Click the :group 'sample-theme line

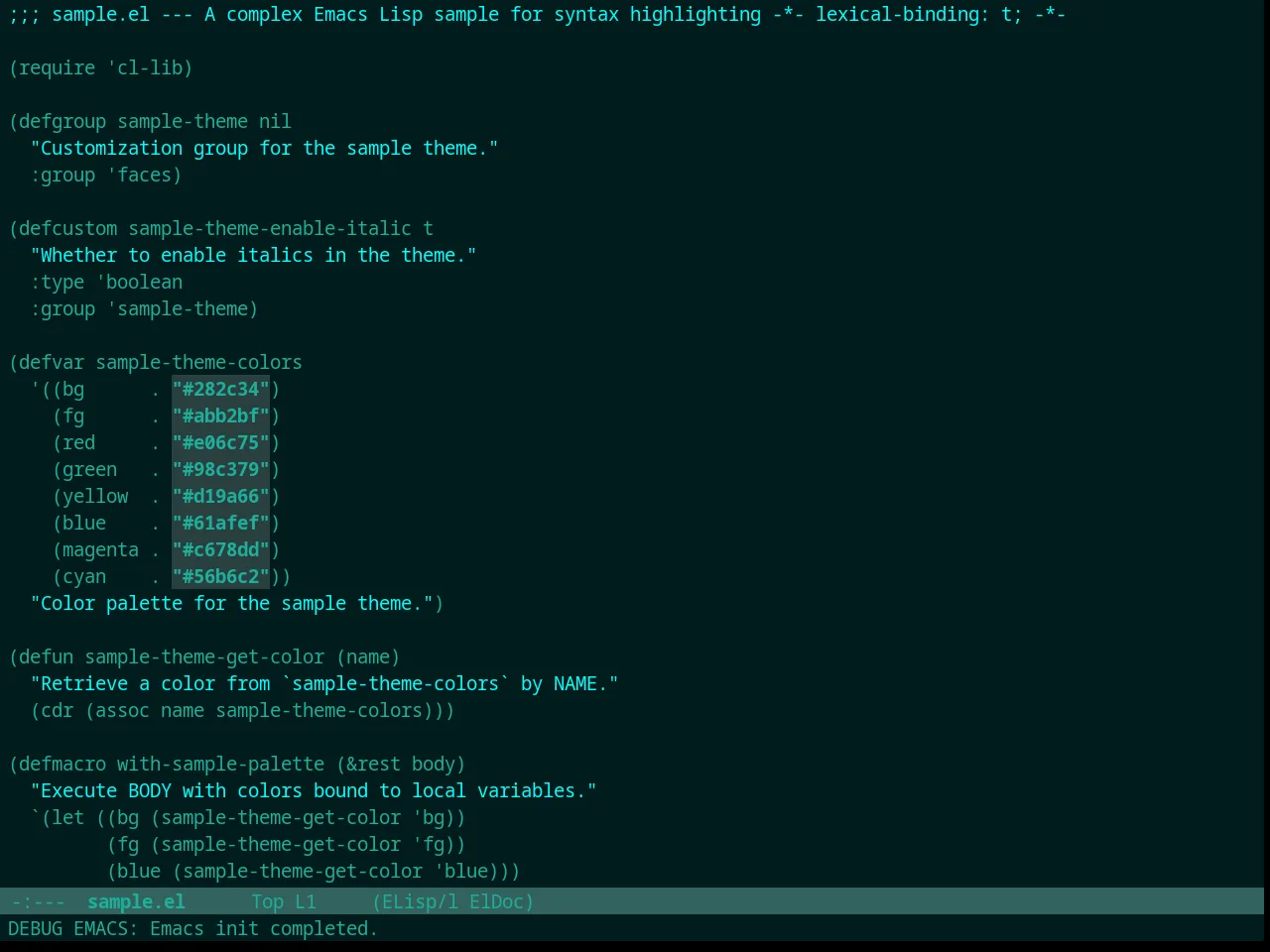pyautogui.click(x=144, y=308)
